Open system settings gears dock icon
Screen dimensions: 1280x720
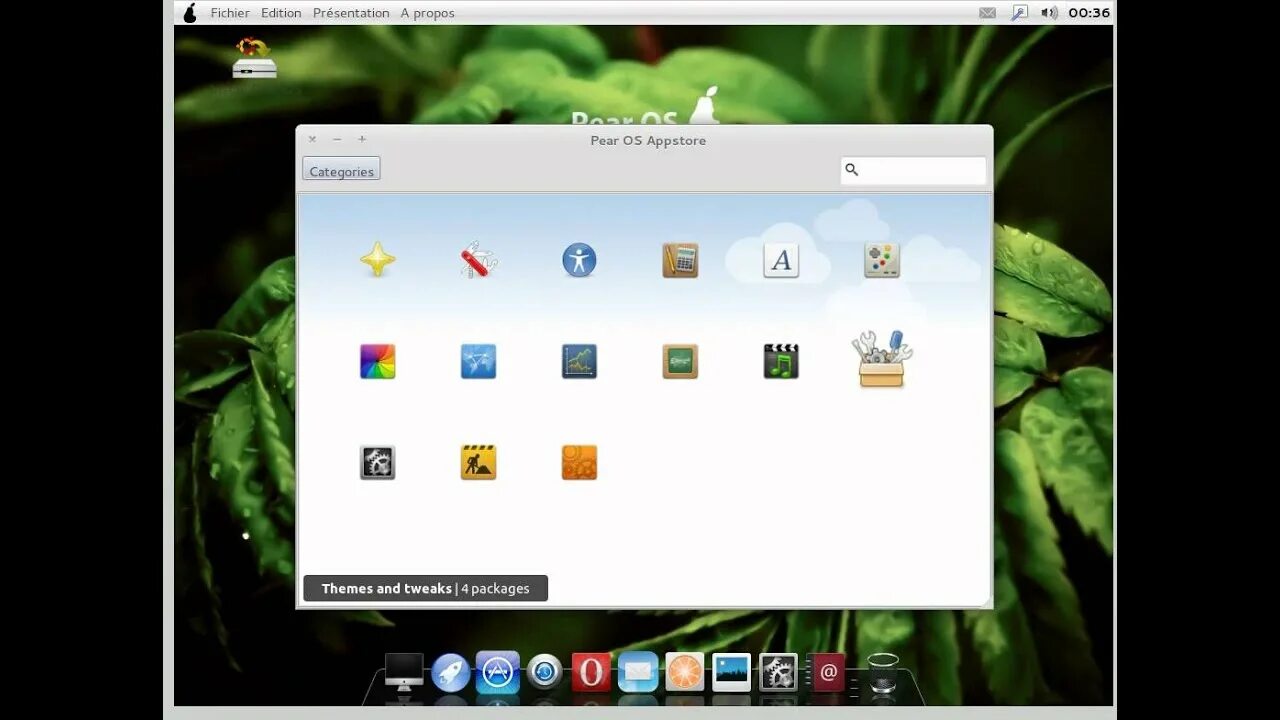[x=778, y=672]
